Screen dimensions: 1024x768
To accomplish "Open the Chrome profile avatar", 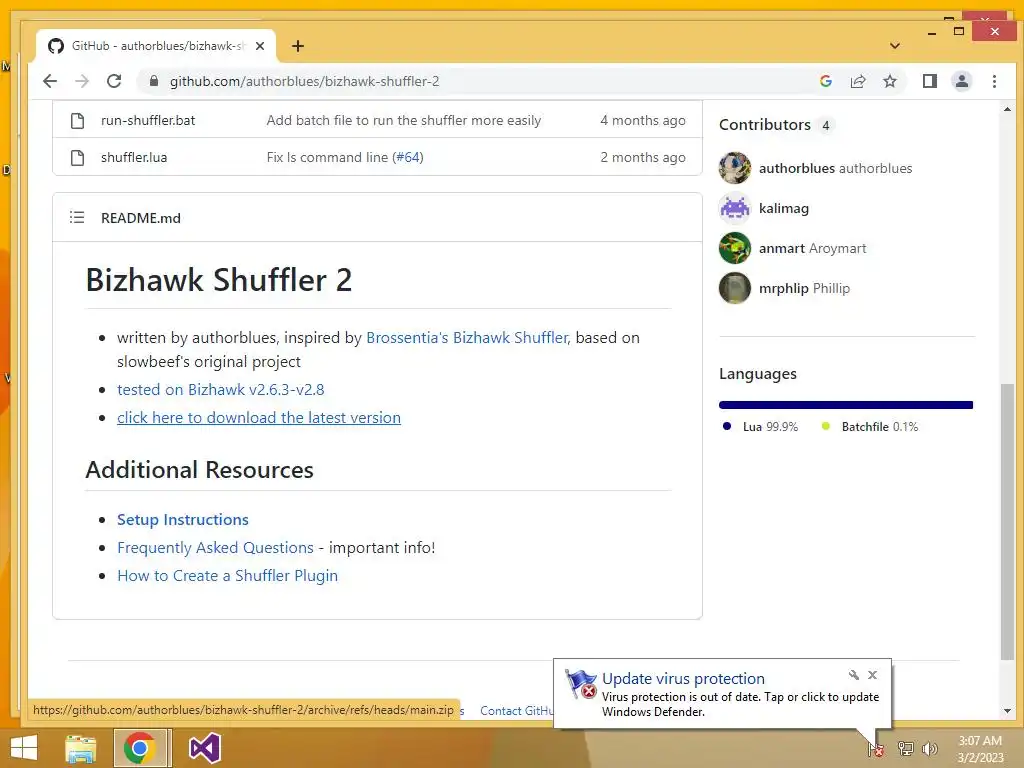I will (x=961, y=81).
